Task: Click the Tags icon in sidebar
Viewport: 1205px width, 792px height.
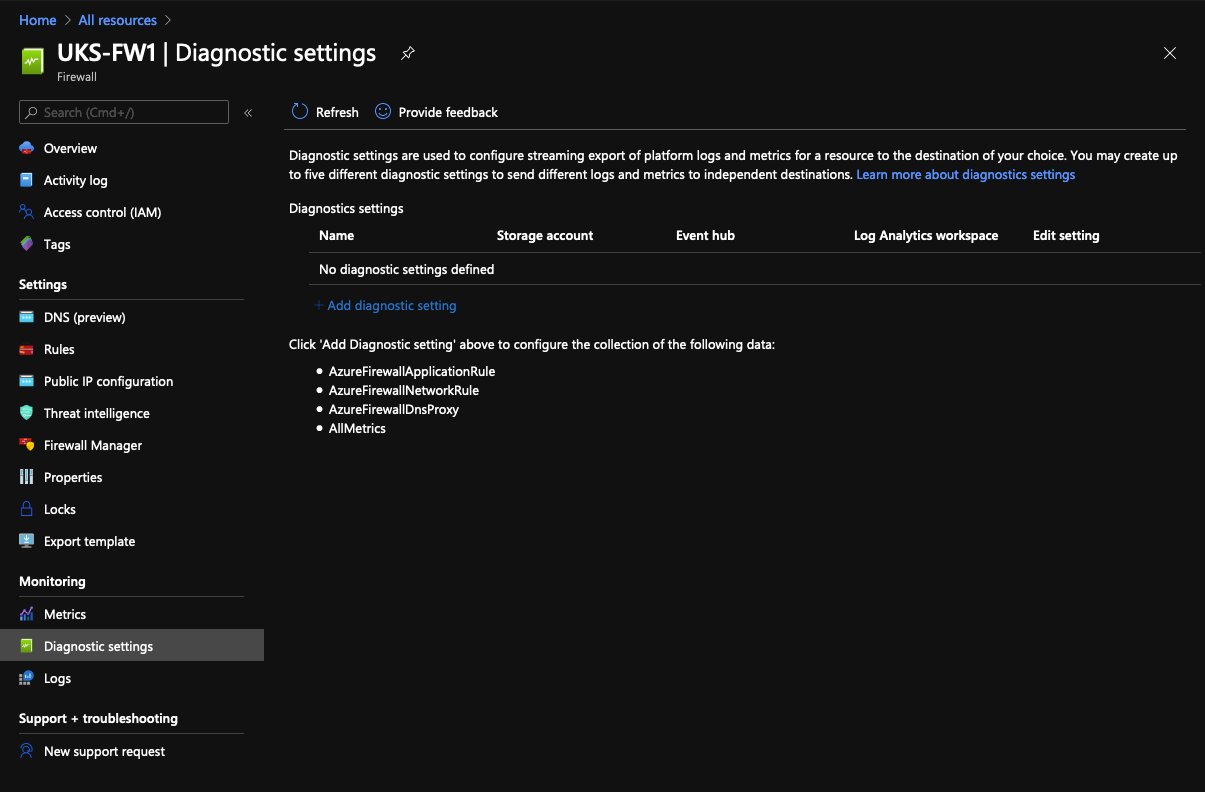Action: [27, 244]
